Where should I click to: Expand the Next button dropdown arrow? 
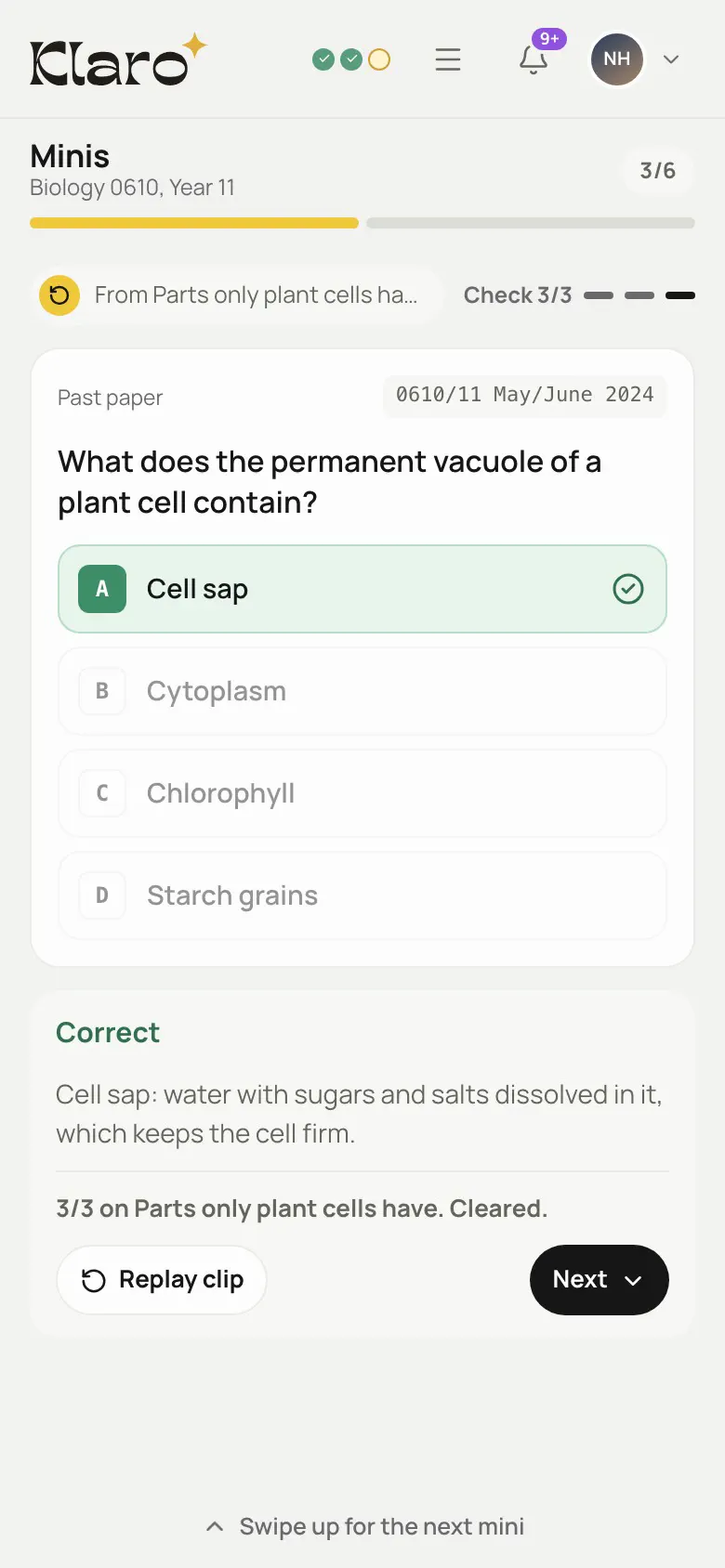[x=633, y=1280]
